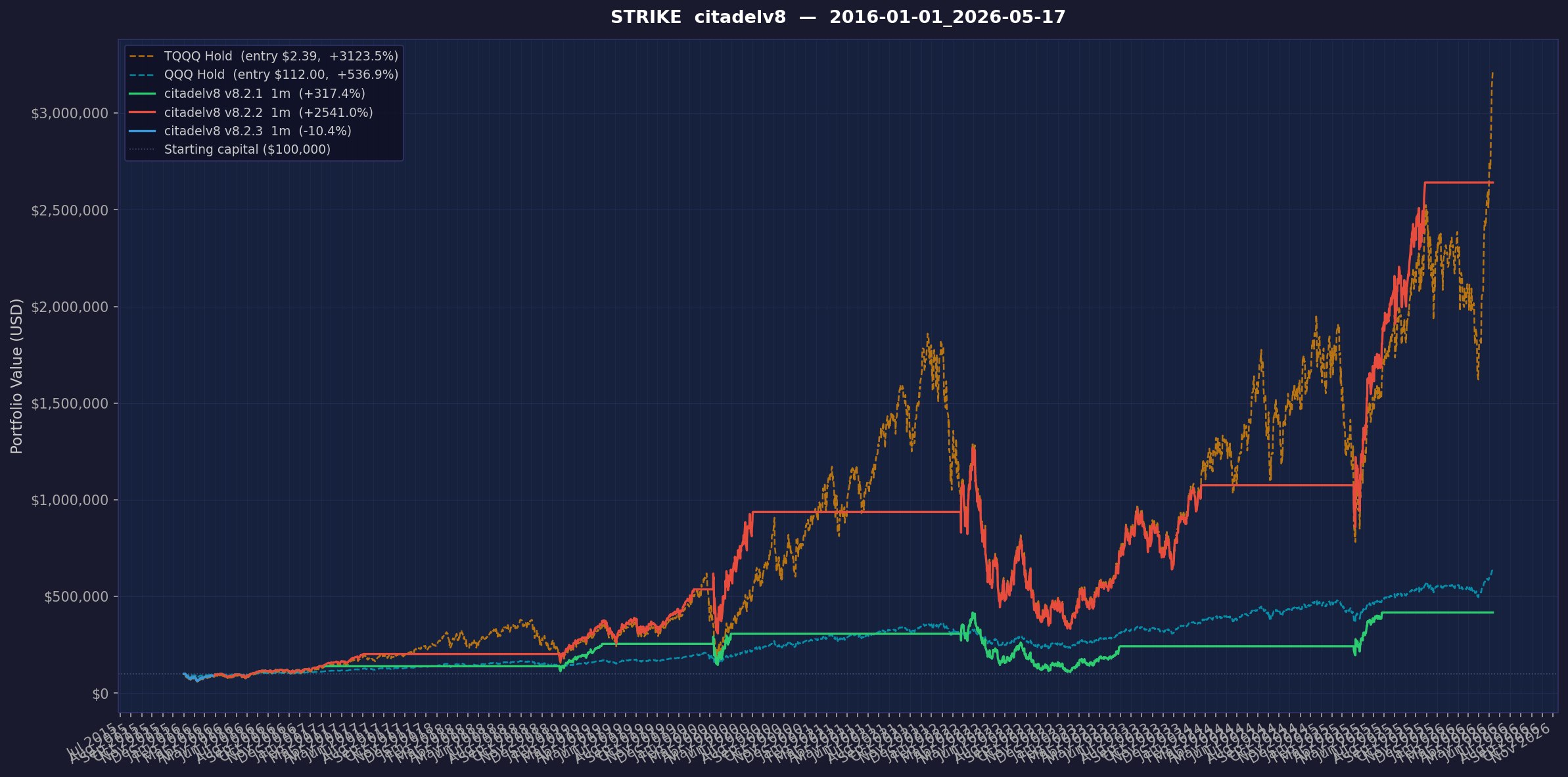1568x777 pixels.
Task: Click the $1,500,000 y-axis label
Action: (70, 403)
